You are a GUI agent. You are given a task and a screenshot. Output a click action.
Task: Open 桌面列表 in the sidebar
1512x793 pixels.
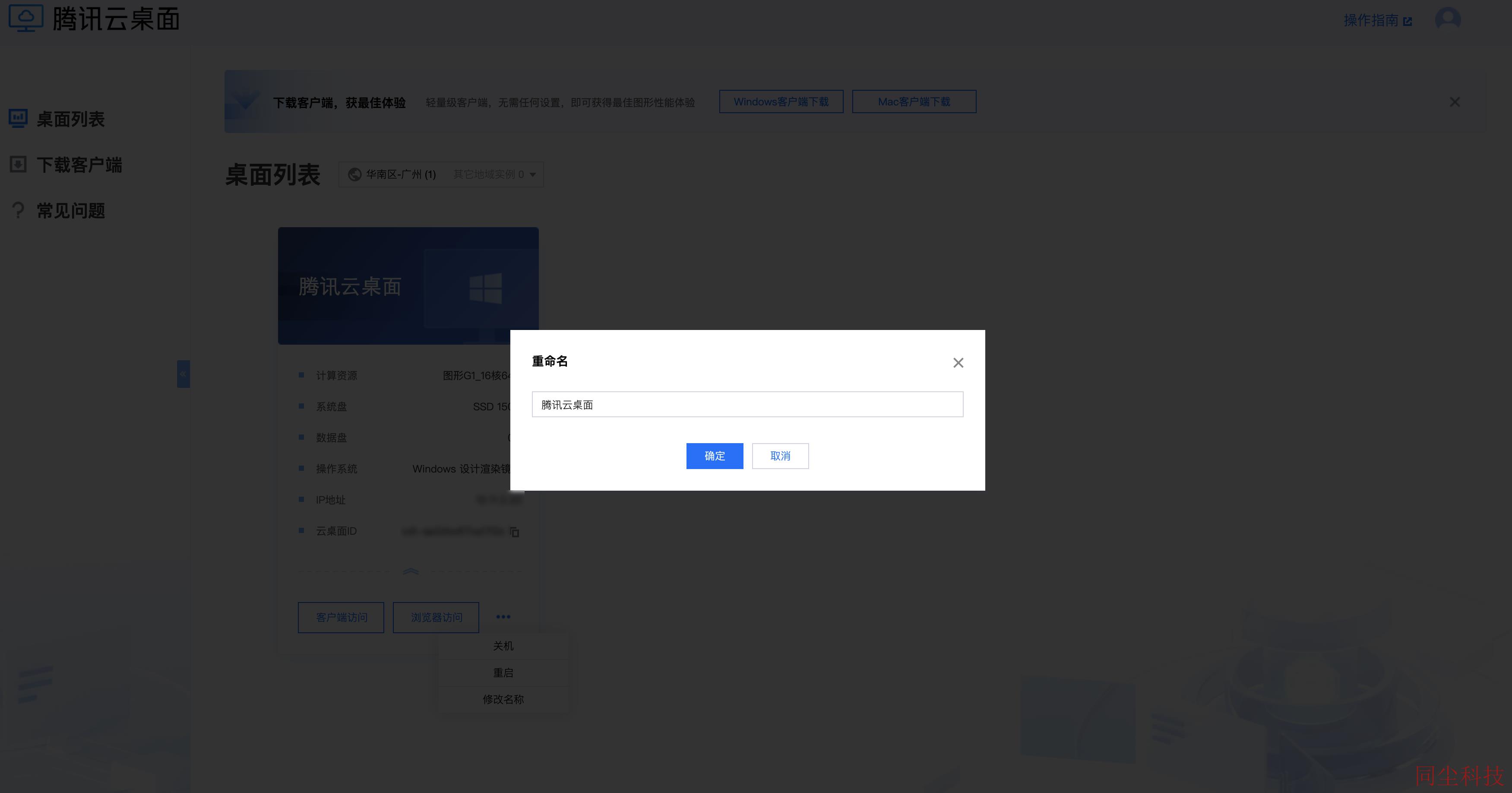(70, 119)
